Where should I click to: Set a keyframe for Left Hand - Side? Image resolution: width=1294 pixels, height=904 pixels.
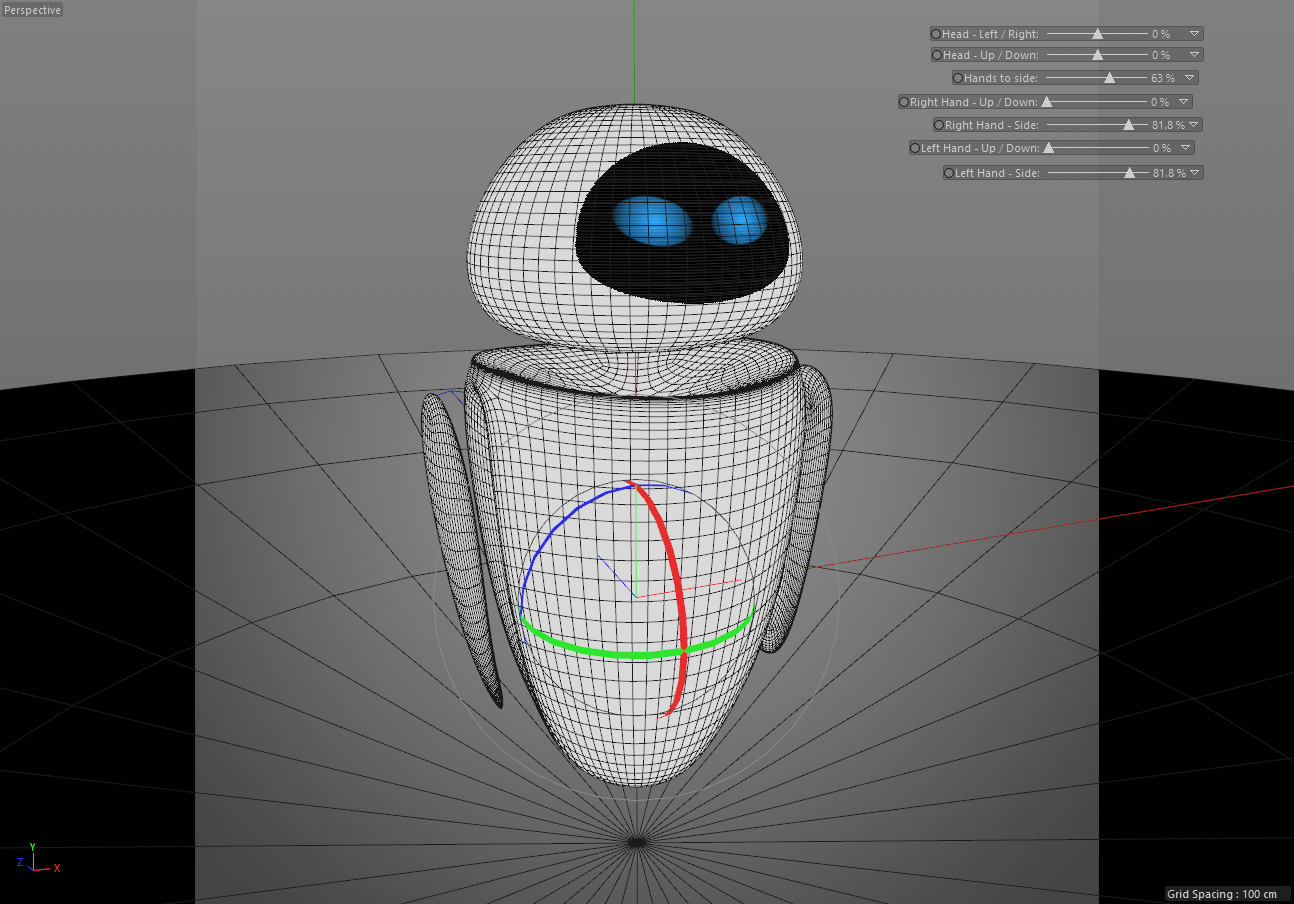[948, 172]
